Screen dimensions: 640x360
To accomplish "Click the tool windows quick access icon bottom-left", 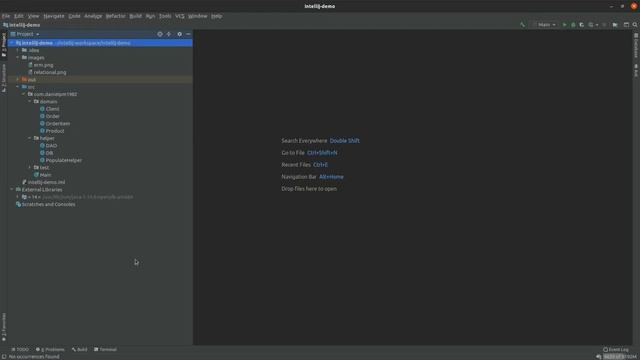I will tap(4, 357).
